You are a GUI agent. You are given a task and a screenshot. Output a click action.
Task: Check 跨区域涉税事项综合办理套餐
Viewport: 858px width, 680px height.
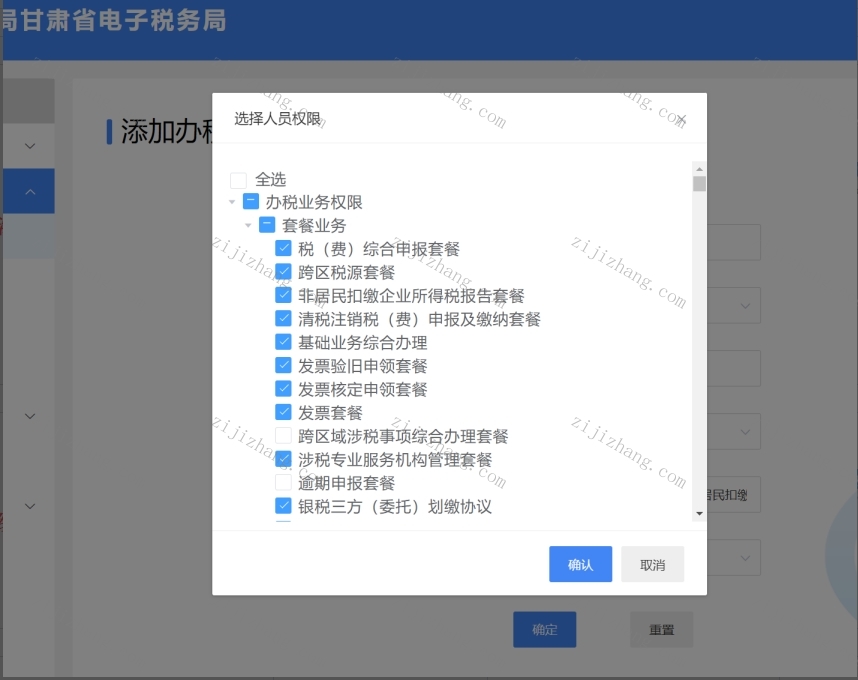click(x=283, y=435)
